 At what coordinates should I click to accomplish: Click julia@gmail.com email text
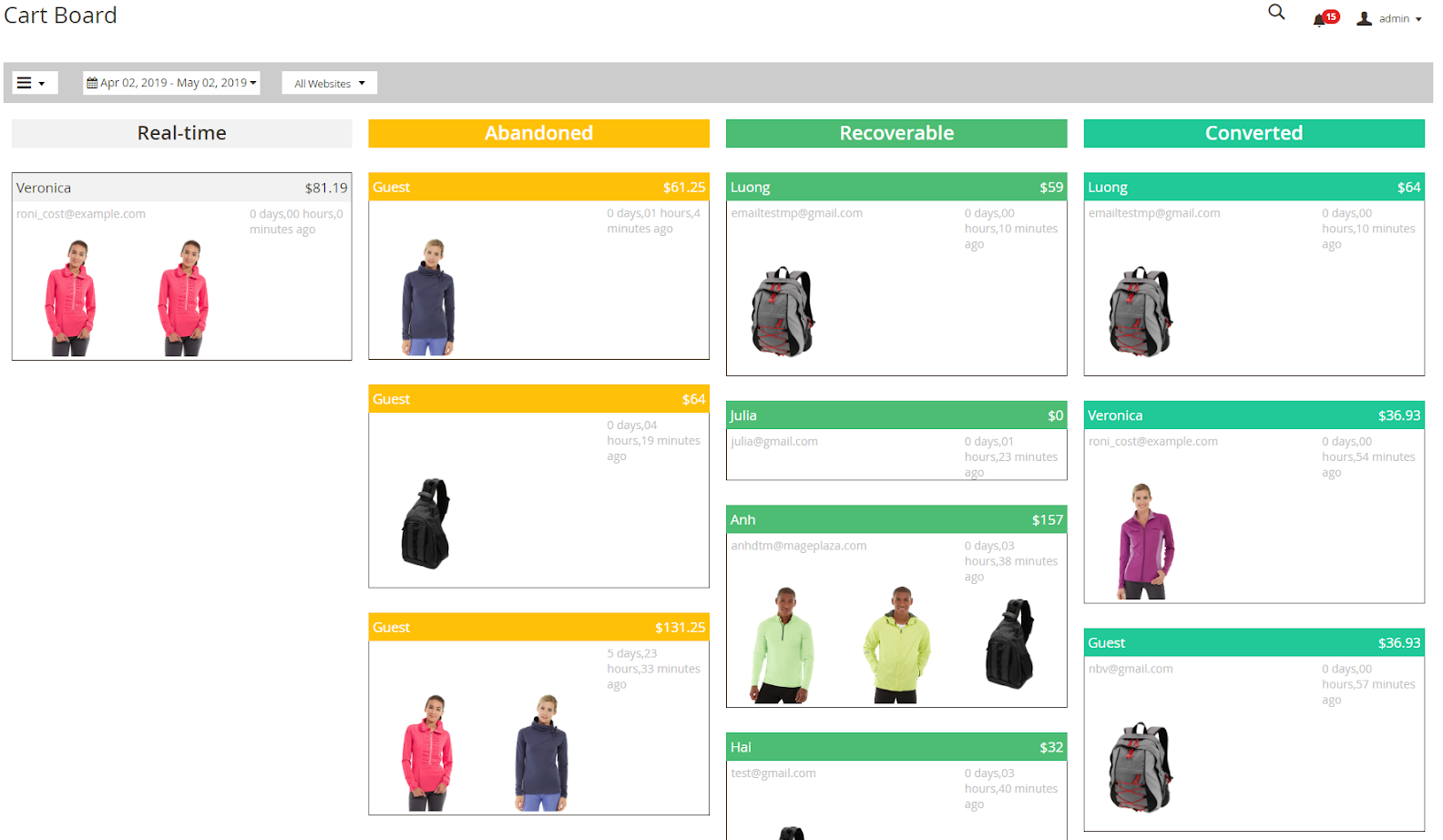[774, 441]
